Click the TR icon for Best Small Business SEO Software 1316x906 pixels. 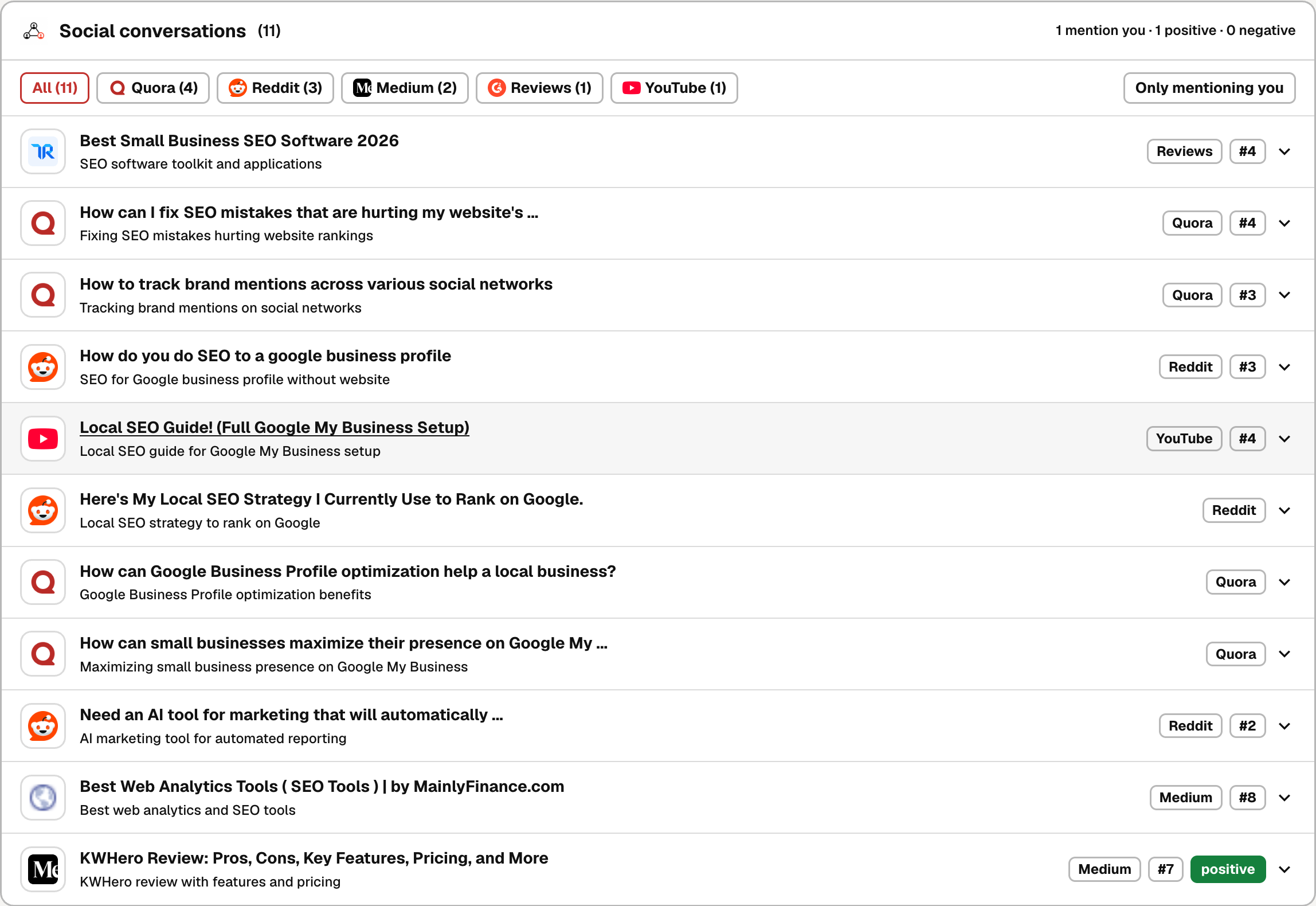(43, 151)
